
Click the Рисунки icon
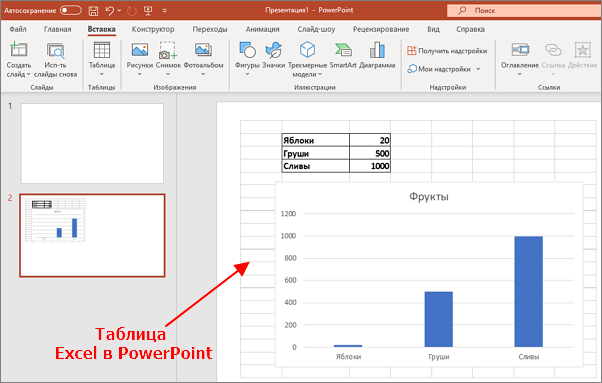tap(140, 50)
